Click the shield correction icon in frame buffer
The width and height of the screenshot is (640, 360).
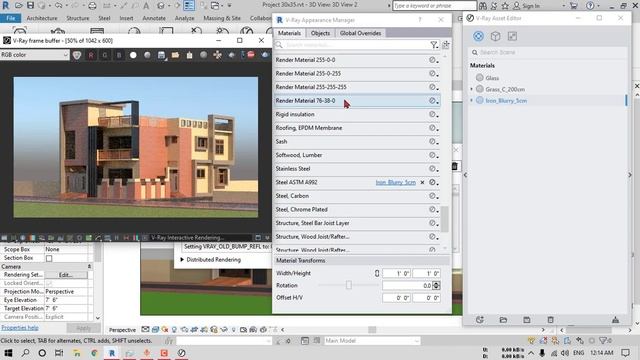(77, 55)
